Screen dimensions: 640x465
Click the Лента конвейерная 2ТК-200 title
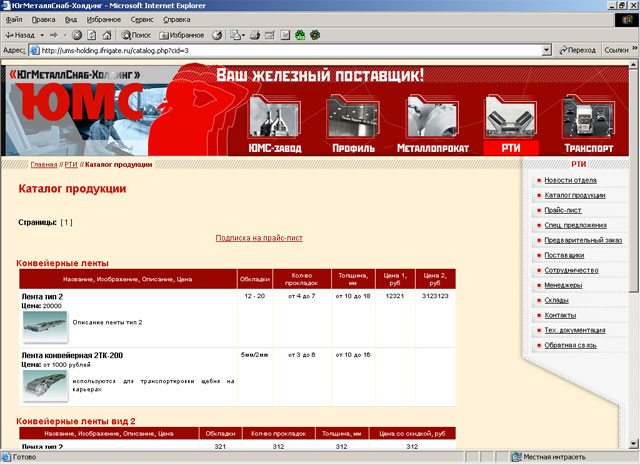(72, 355)
